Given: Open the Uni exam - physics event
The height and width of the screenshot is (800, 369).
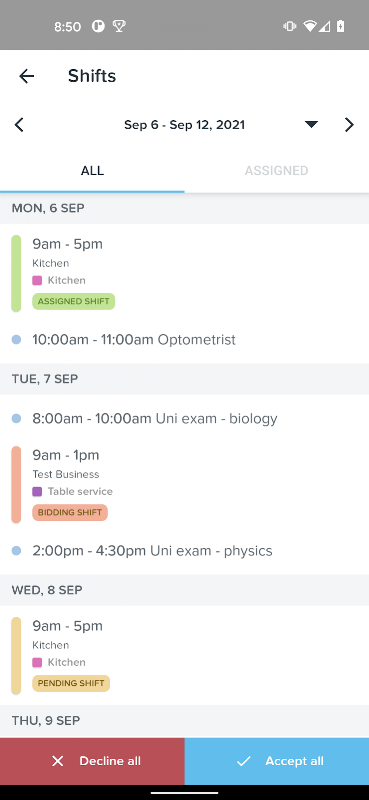Looking at the screenshot, I should click(184, 551).
